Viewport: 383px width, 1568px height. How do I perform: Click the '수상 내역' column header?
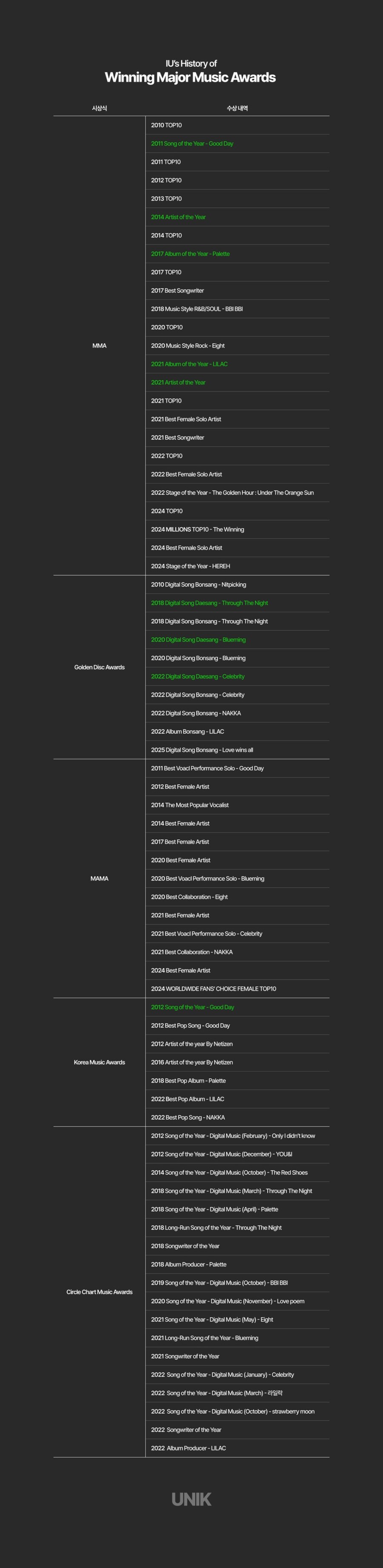237,108
